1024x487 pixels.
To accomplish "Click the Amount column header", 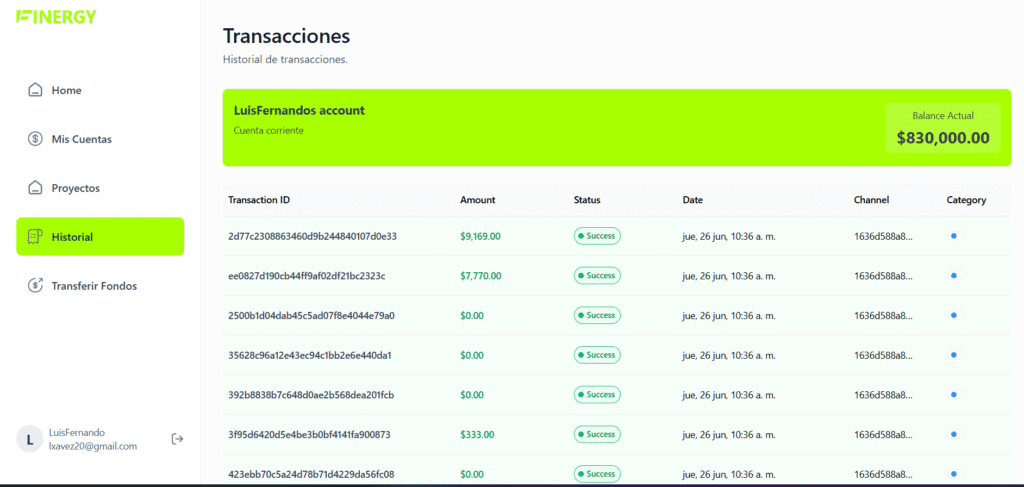I will (x=477, y=200).
